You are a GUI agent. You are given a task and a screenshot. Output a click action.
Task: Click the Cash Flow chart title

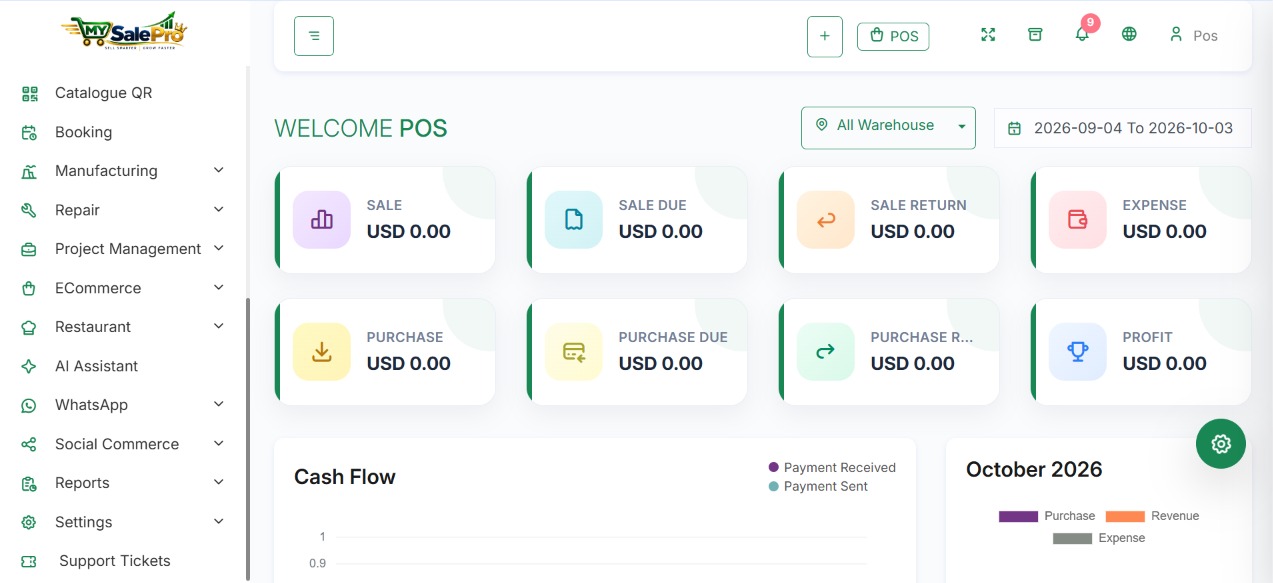point(345,477)
